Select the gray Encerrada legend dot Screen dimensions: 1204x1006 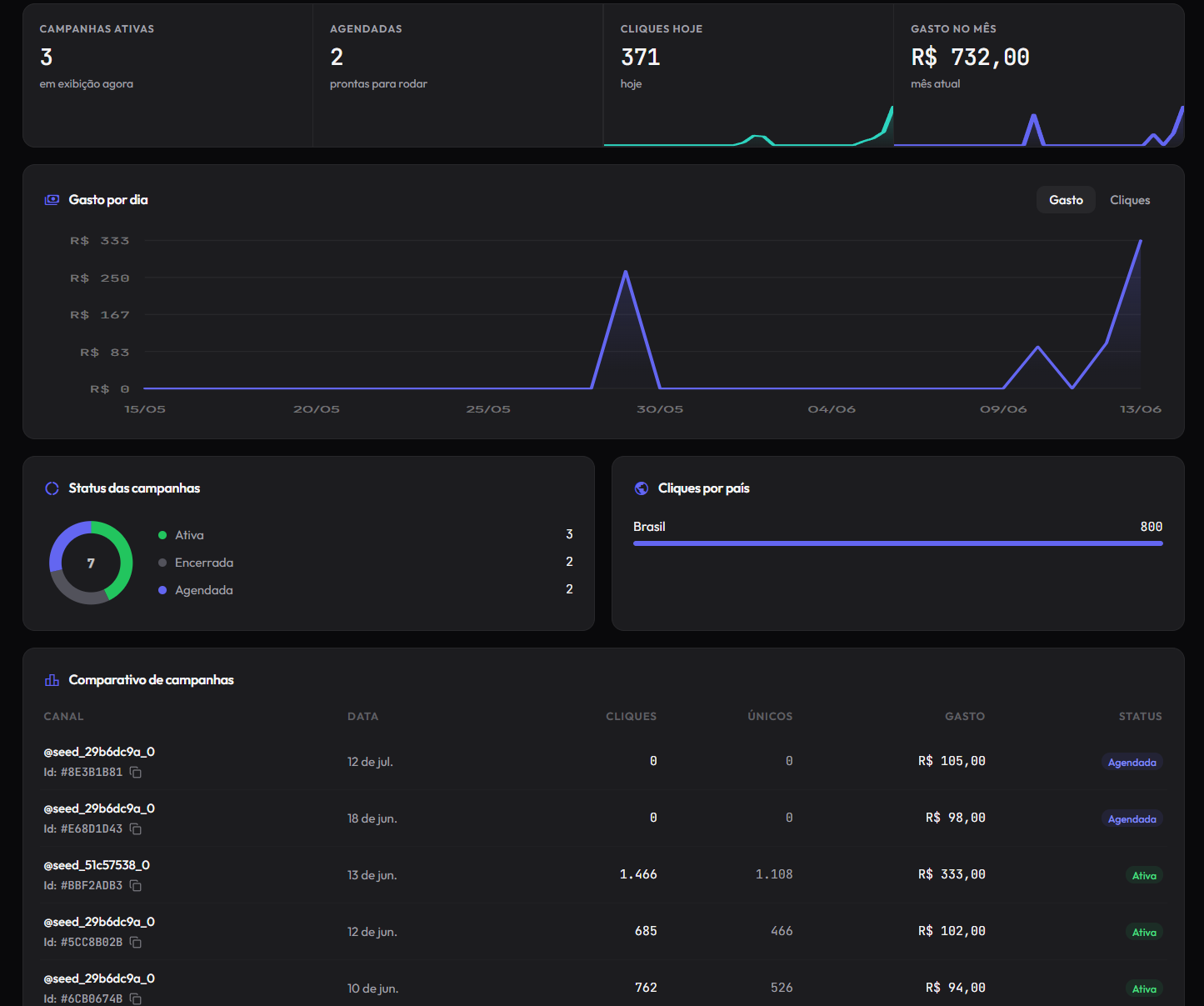coord(162,563)
